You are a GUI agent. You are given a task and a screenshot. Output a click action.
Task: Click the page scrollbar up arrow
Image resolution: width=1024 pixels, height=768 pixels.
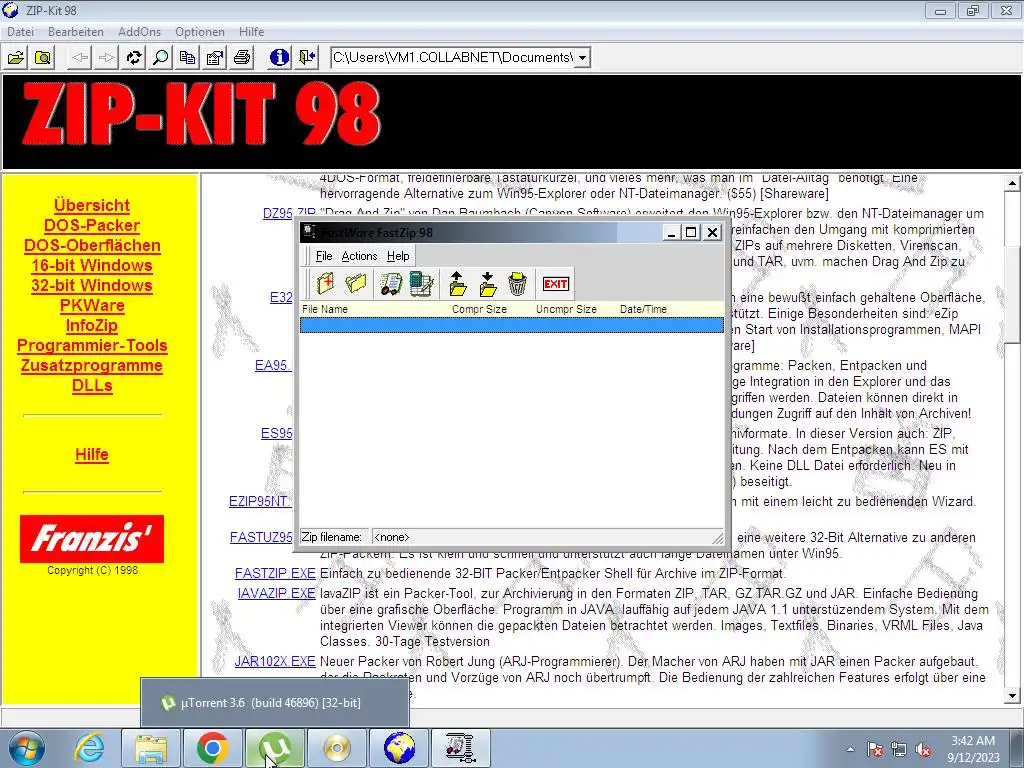[1012, 184]
